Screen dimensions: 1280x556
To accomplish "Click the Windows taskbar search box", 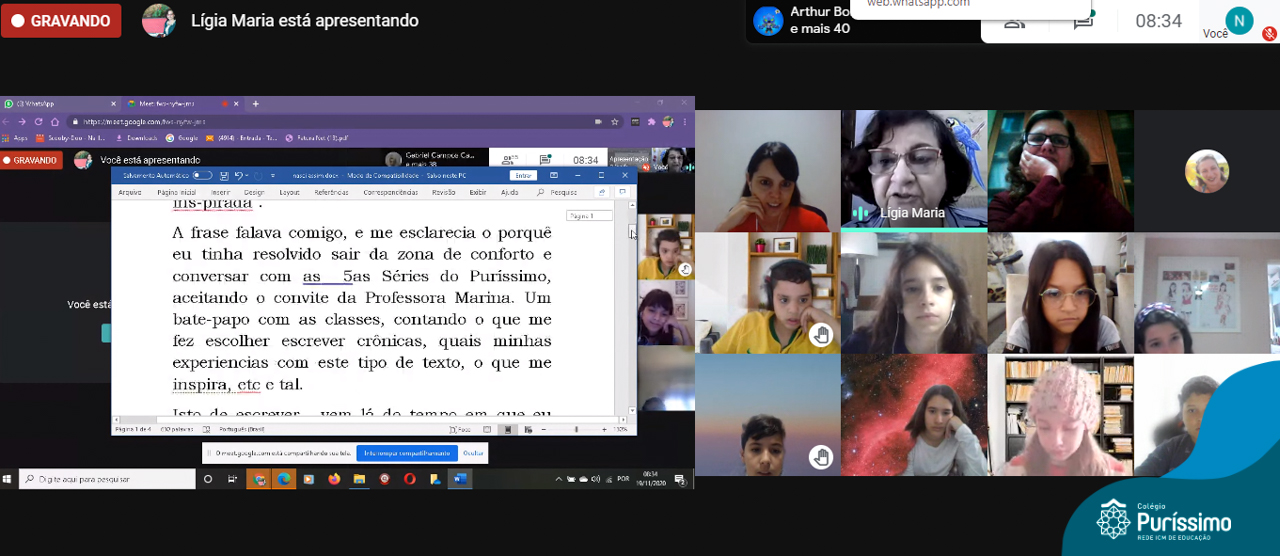I will pos(108,479).
